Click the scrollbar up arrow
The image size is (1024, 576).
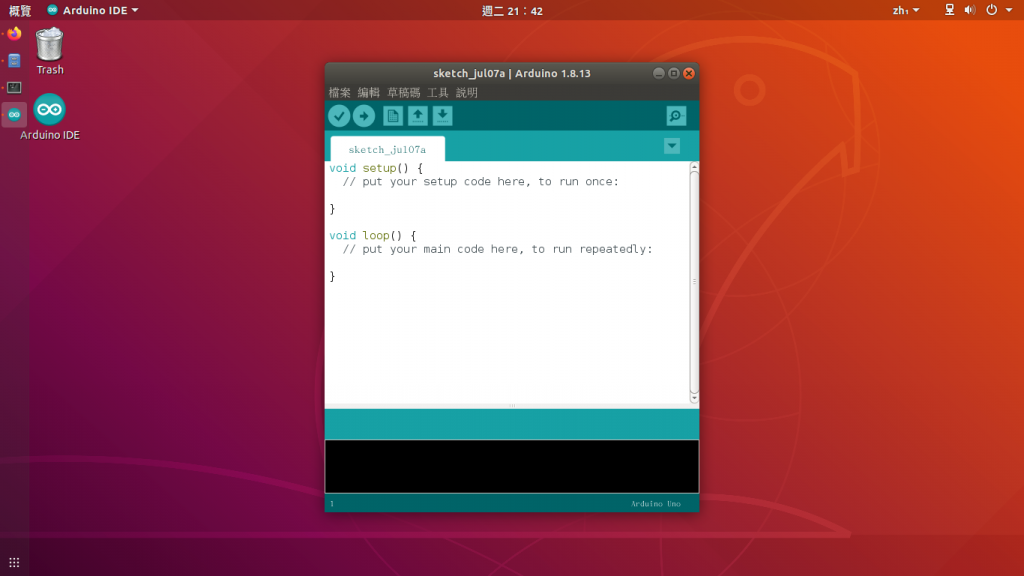(x=694, y=167)
